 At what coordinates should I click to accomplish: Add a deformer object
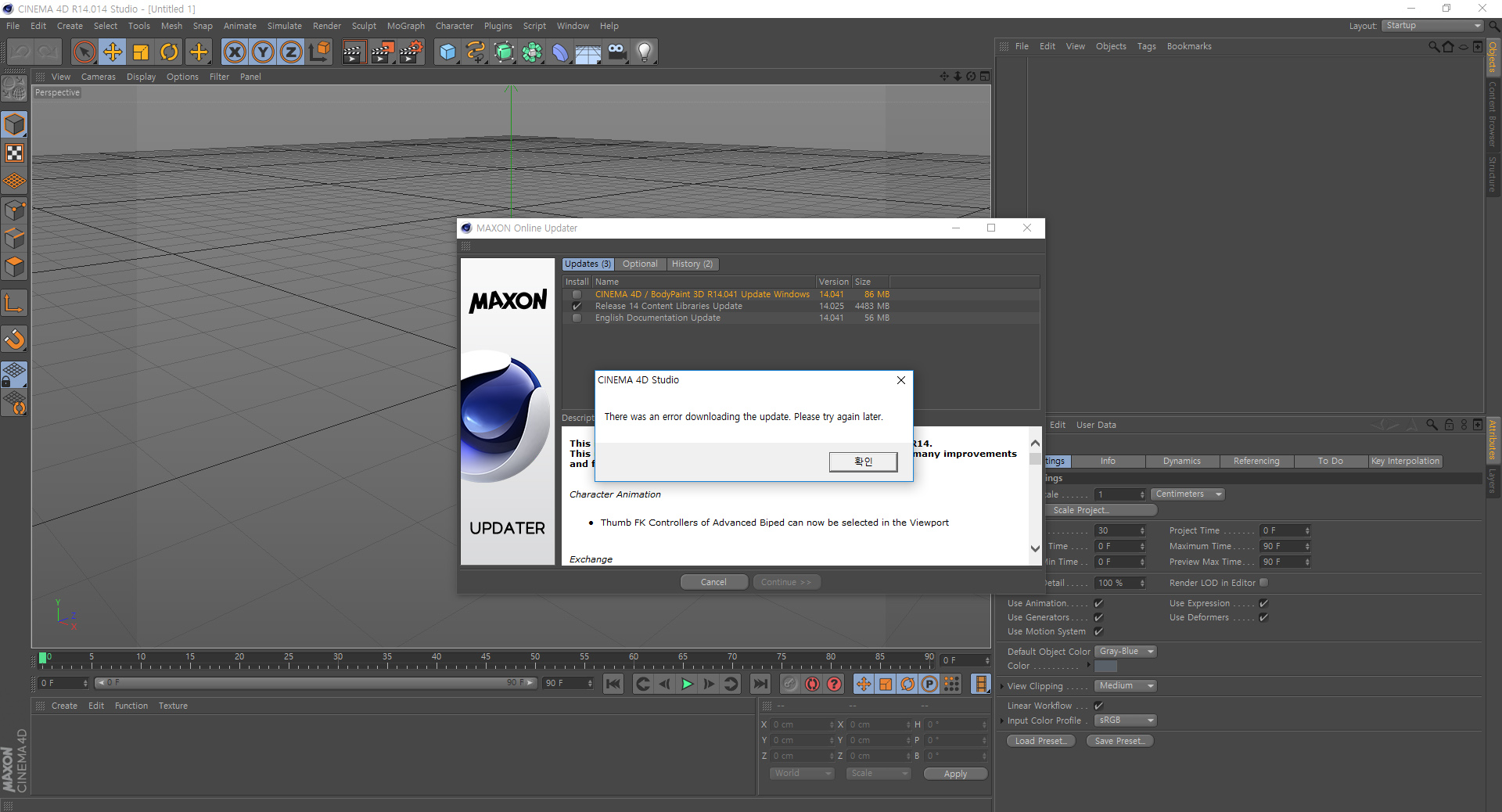pyautogui.click(x=560, y=52)
